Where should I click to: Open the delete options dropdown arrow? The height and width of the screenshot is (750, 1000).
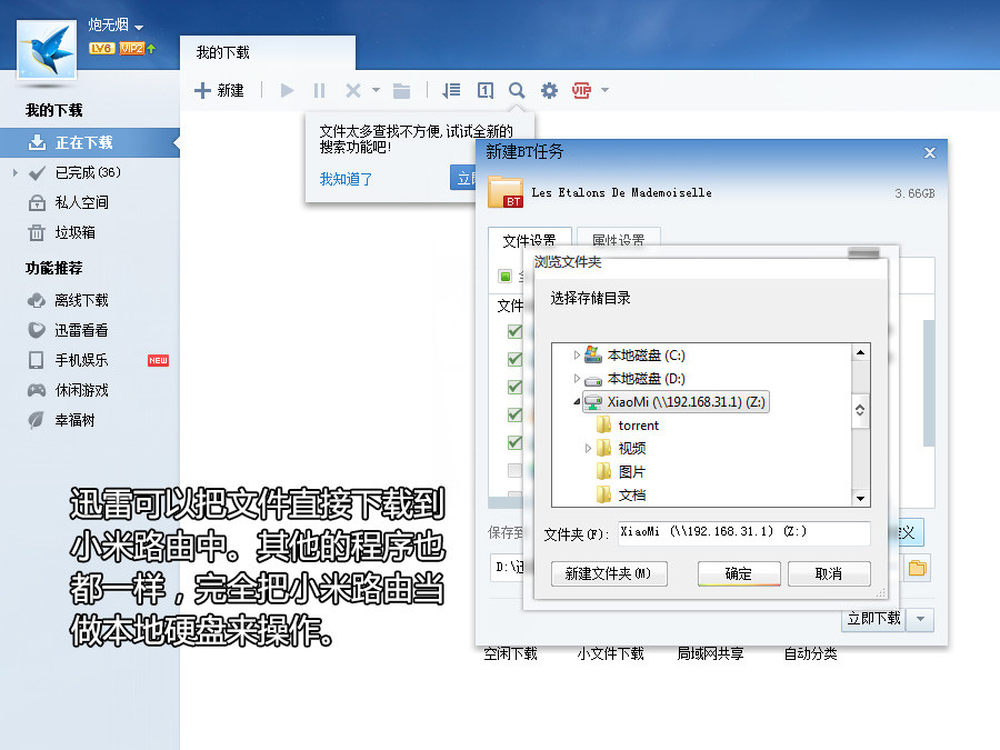point(376,90)
